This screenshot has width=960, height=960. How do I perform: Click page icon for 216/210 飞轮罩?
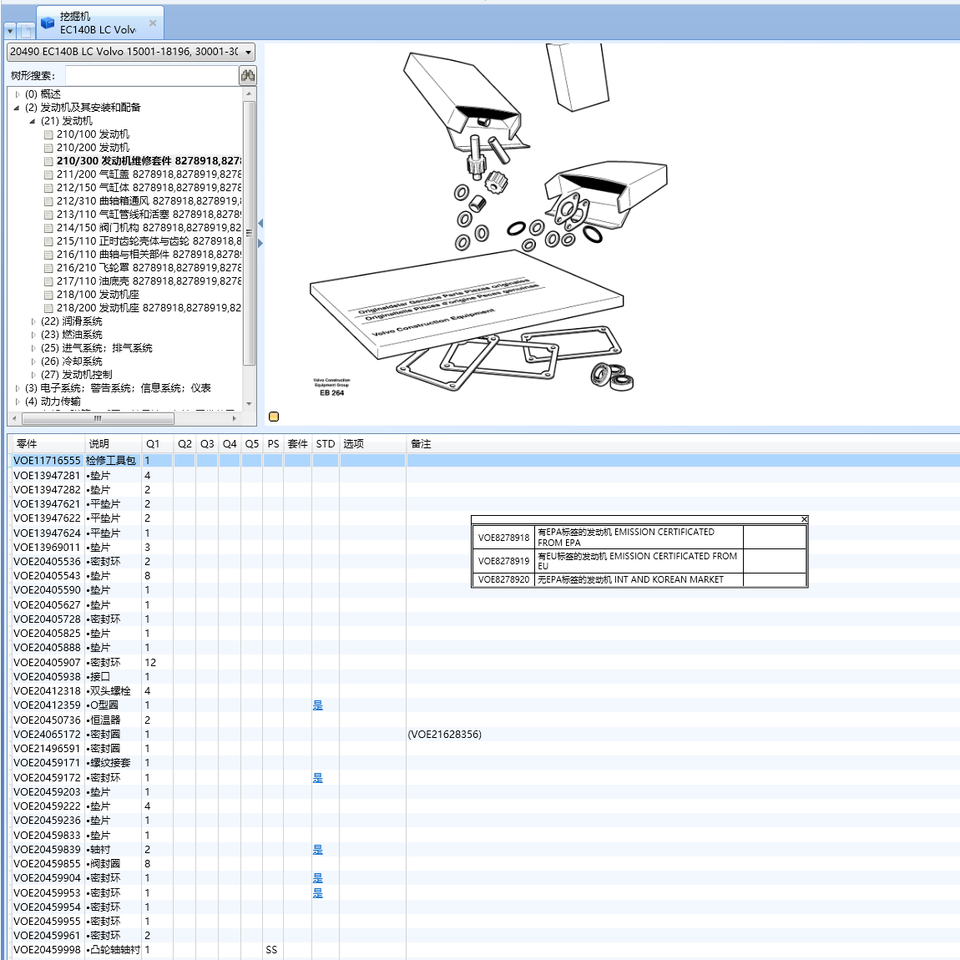coord(48,268)
